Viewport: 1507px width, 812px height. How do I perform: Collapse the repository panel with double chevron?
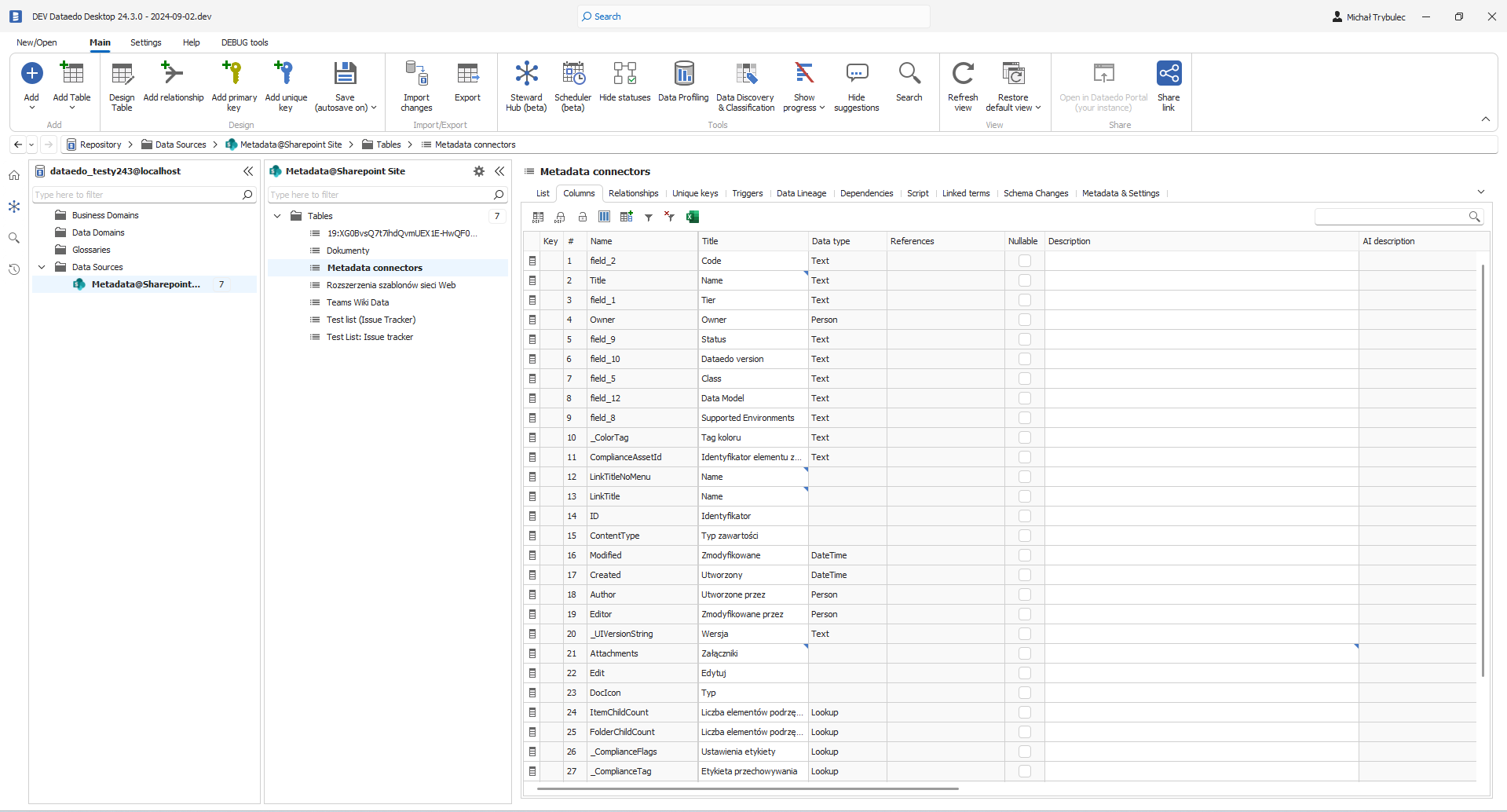[248, 171]
